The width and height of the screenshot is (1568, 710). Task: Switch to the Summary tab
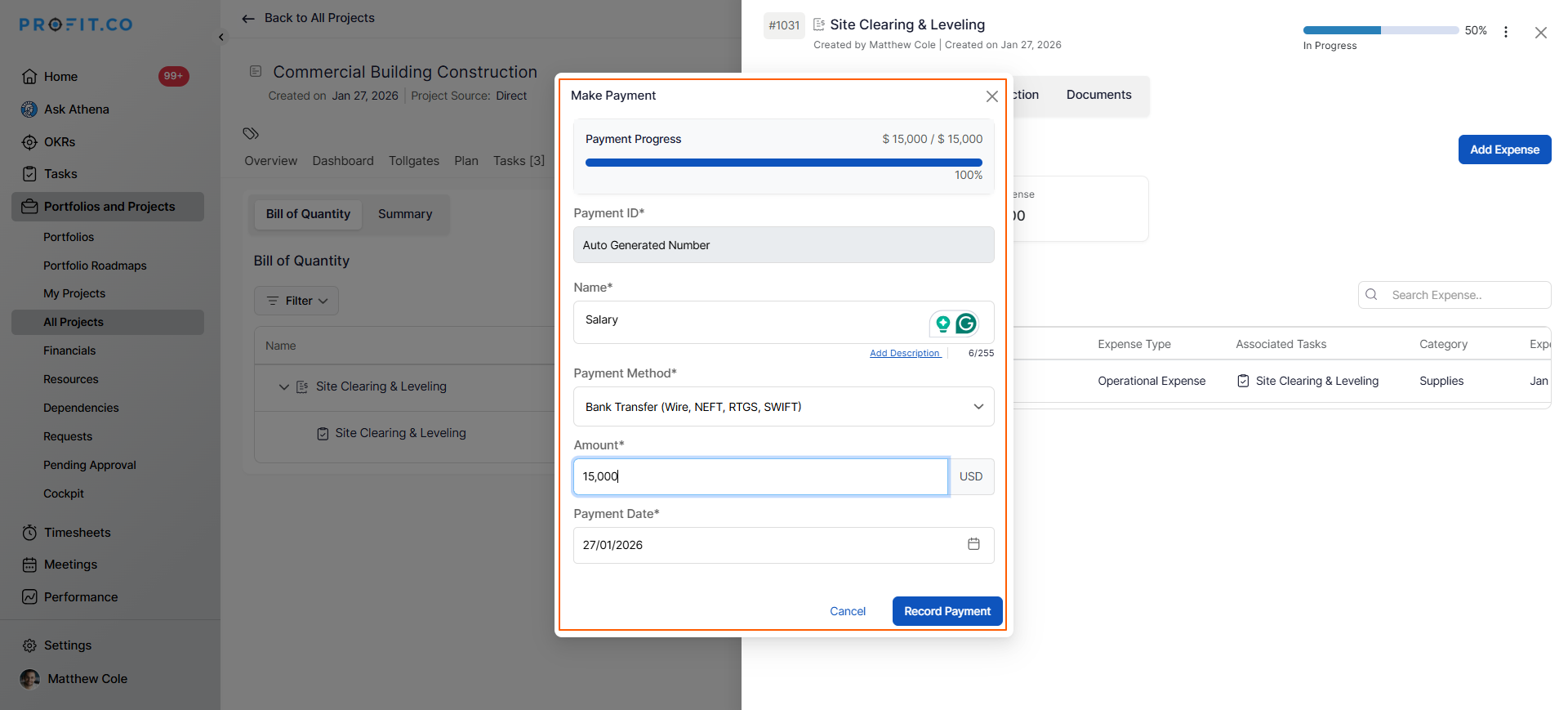[x=405, y=214]
